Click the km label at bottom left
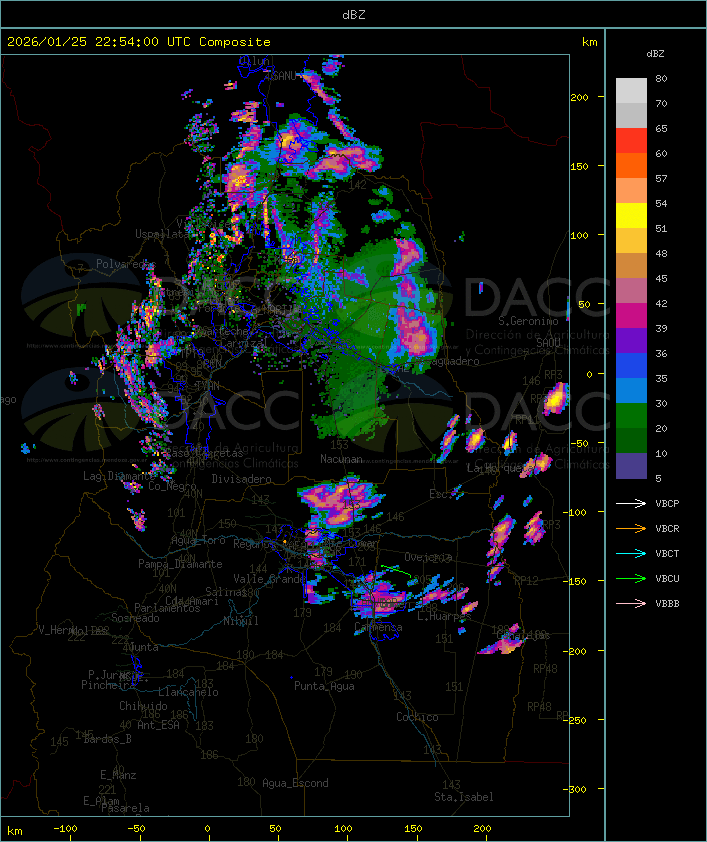The image size is (707, 842). (x=14, y=831)
